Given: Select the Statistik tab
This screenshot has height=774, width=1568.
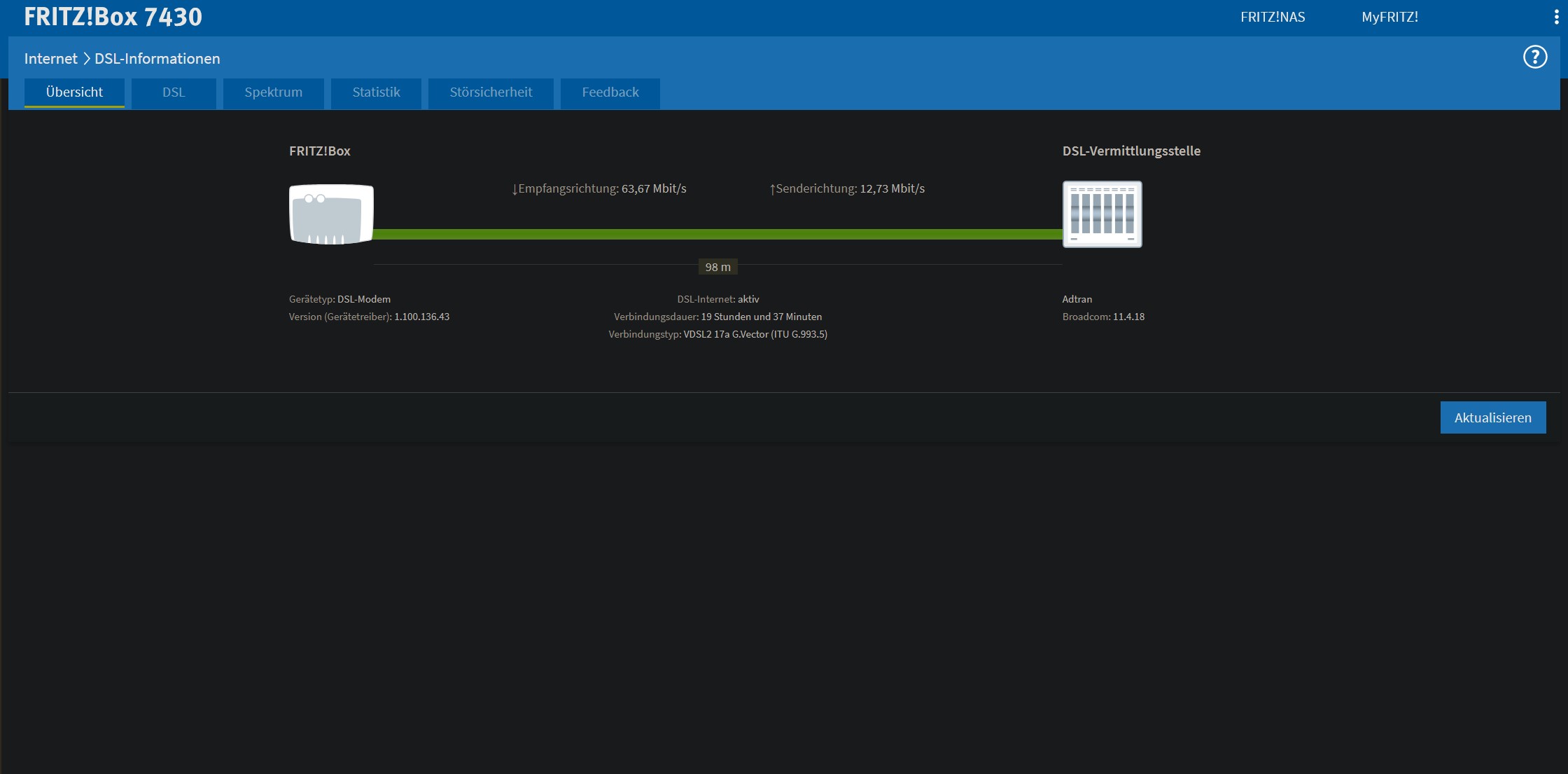Looking at the screenshot, I should tap(376, 92).
